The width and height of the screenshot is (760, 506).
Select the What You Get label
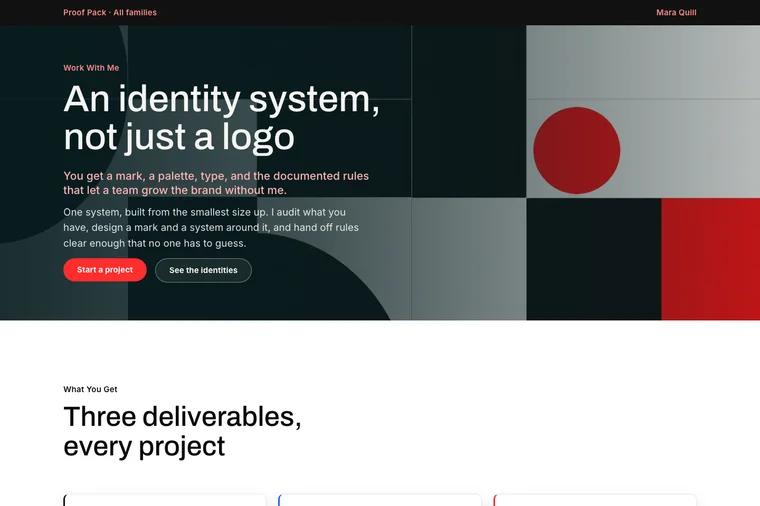[x=90, y=389]
